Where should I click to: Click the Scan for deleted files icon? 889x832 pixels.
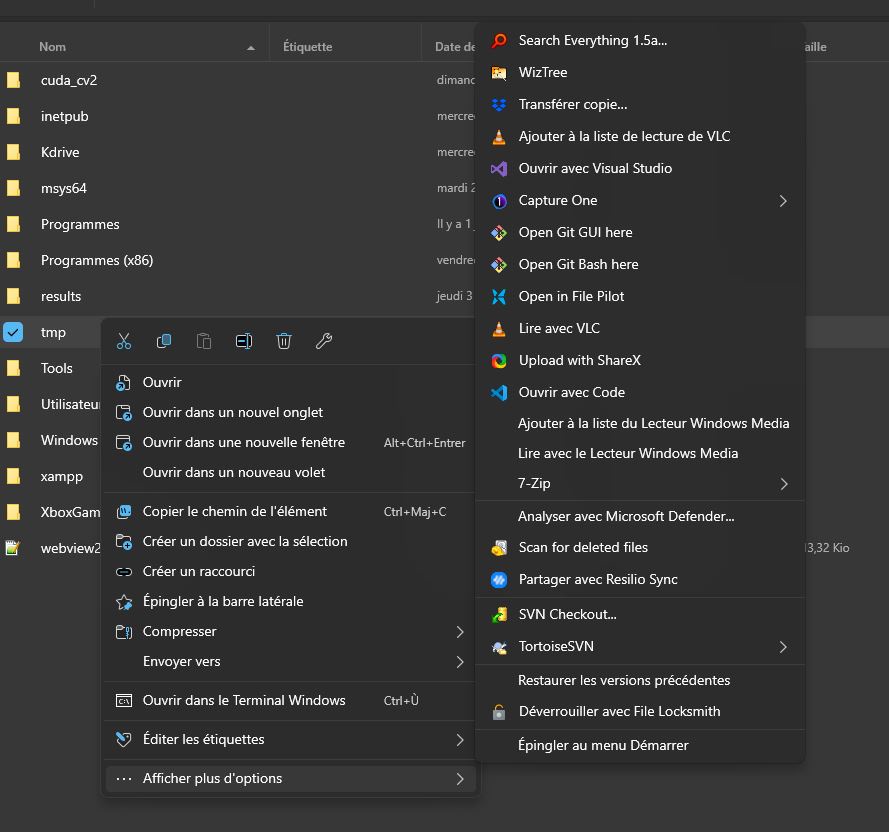pyautogui.click(x=499, y=548)
